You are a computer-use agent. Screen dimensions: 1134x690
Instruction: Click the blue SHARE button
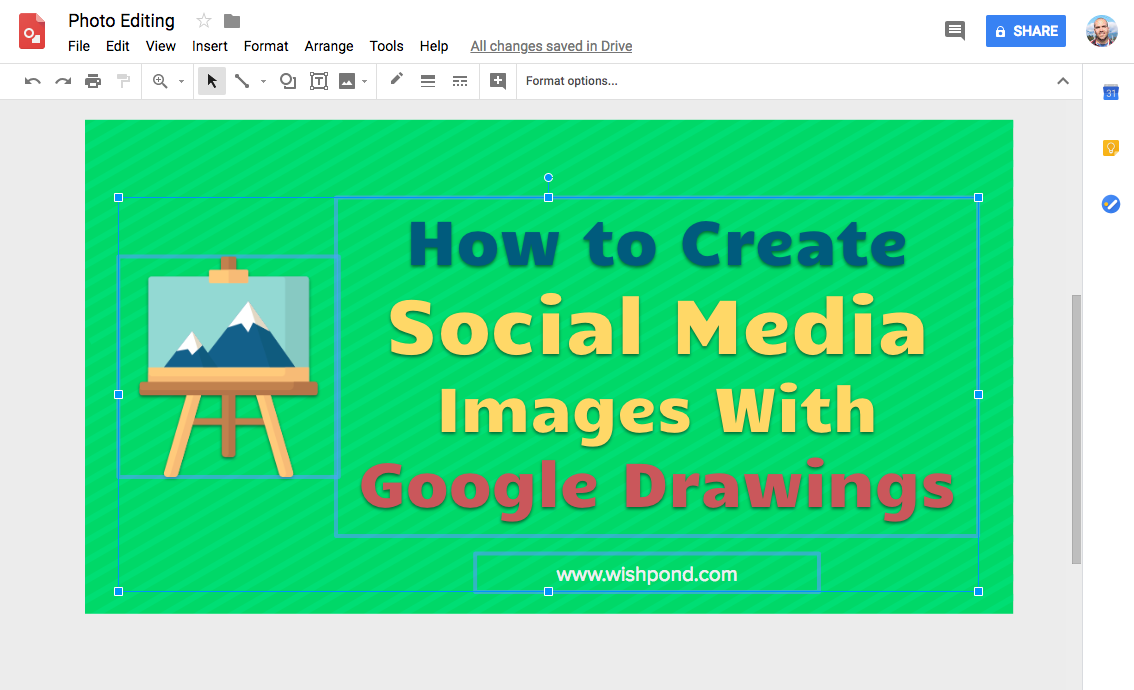(1026, 31)
